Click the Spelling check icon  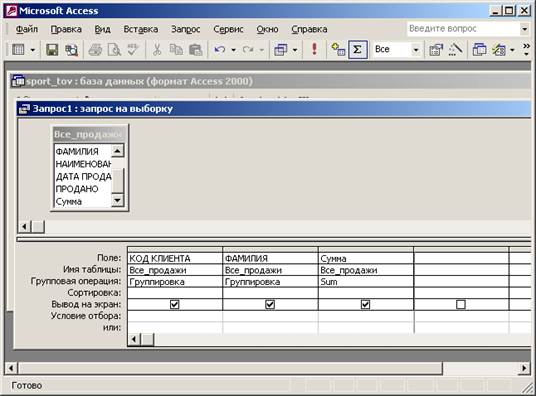[x=133, y=50]
